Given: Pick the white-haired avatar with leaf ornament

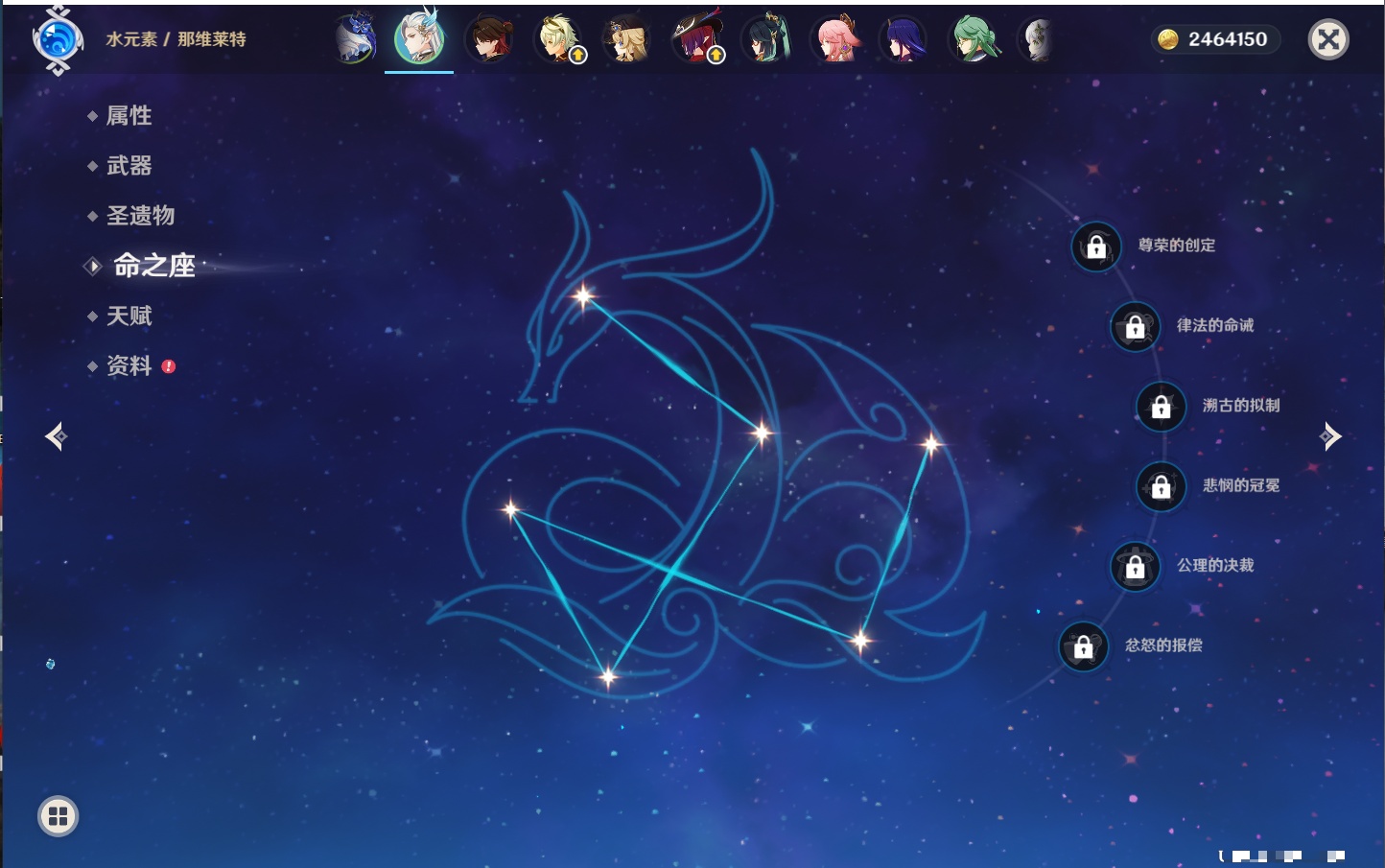Looking at the screenshot, I should [1036, 39].
